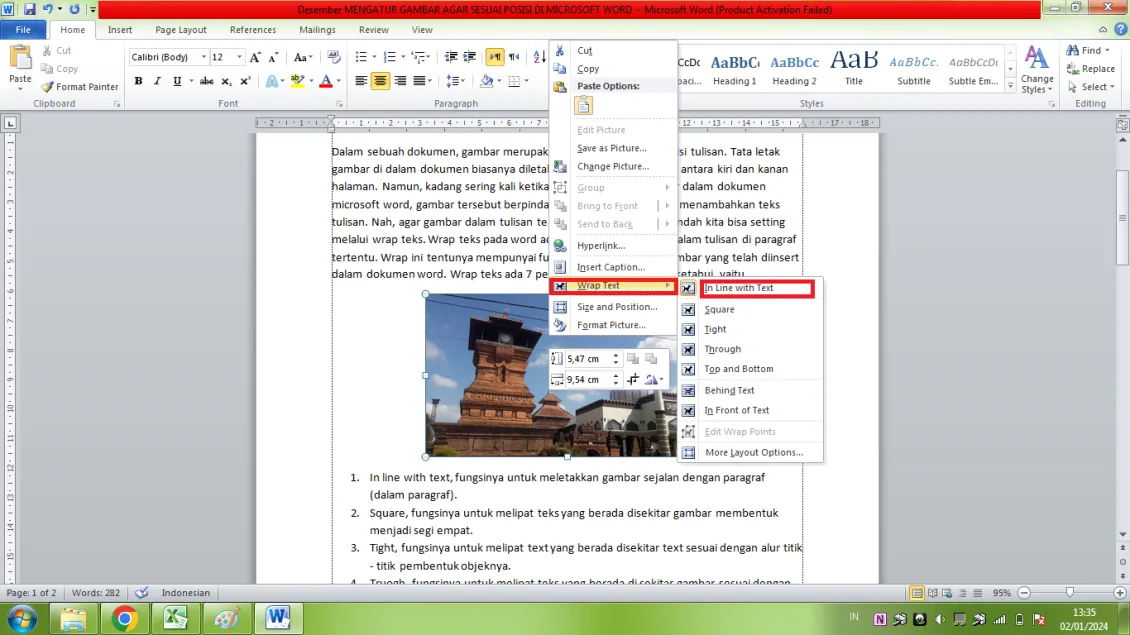Save document from Quick Access Toolbar
This screenshot has width=1130, height=635.
click(x=30, y=9)
